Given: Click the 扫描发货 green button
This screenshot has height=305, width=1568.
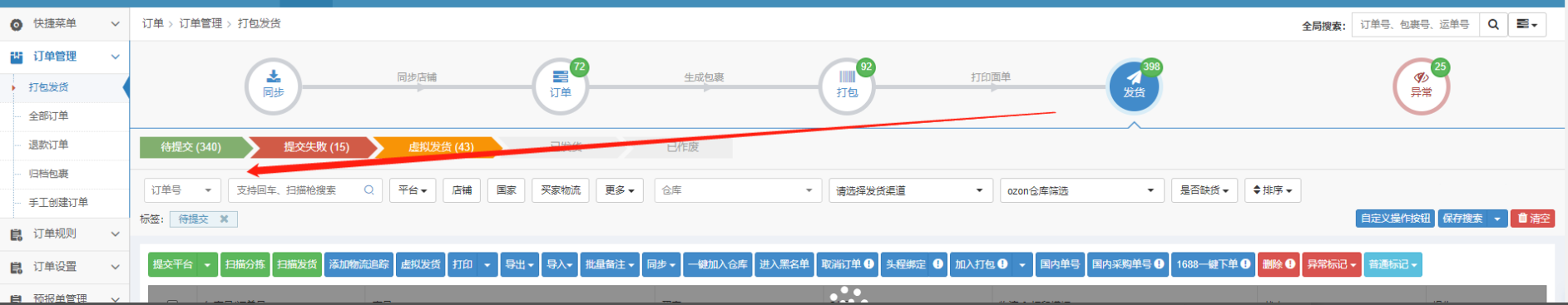Looking at the screenshot, I should [297, 264].
